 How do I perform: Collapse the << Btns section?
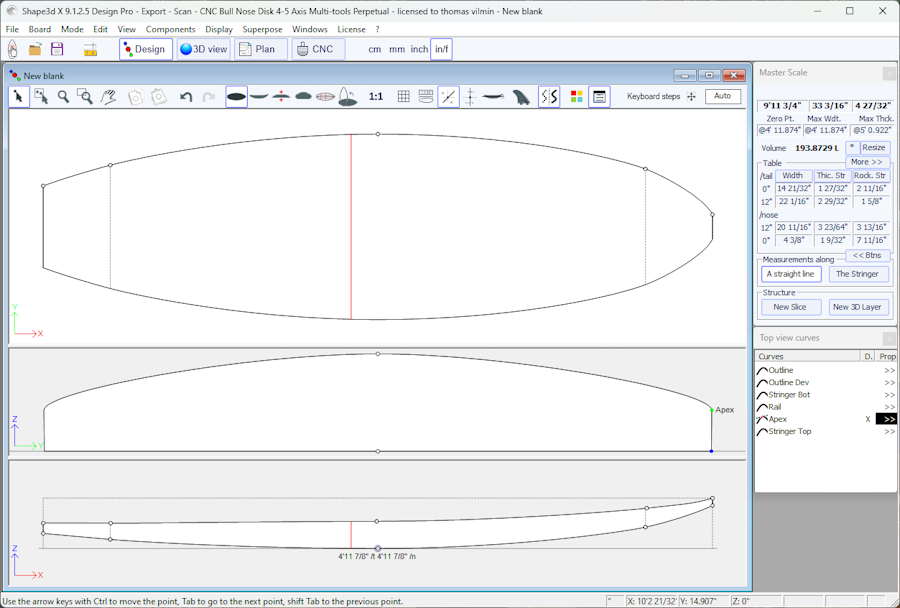(867, 255)
